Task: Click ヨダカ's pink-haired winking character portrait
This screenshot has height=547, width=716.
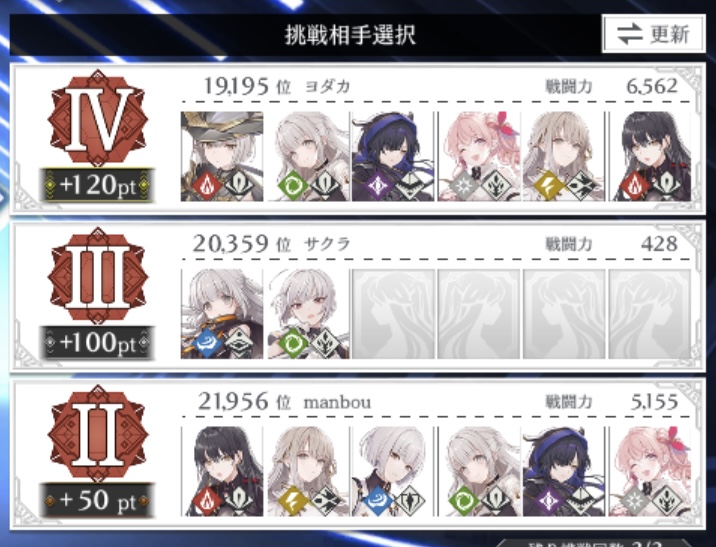Action: click(x=479, y=157)
